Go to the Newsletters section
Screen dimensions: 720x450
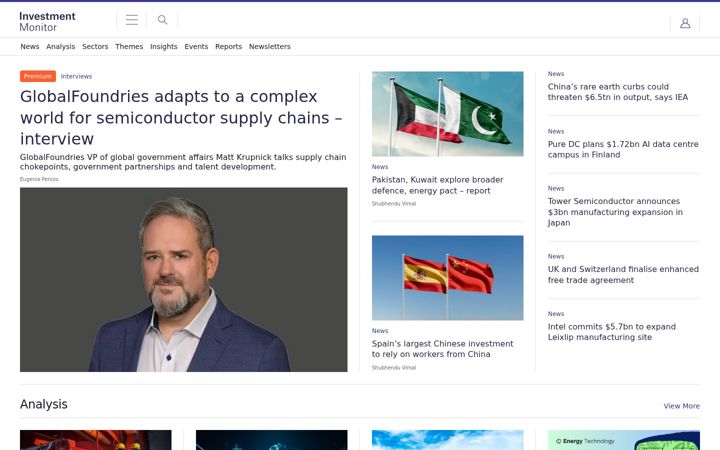(x=270, y=46)
